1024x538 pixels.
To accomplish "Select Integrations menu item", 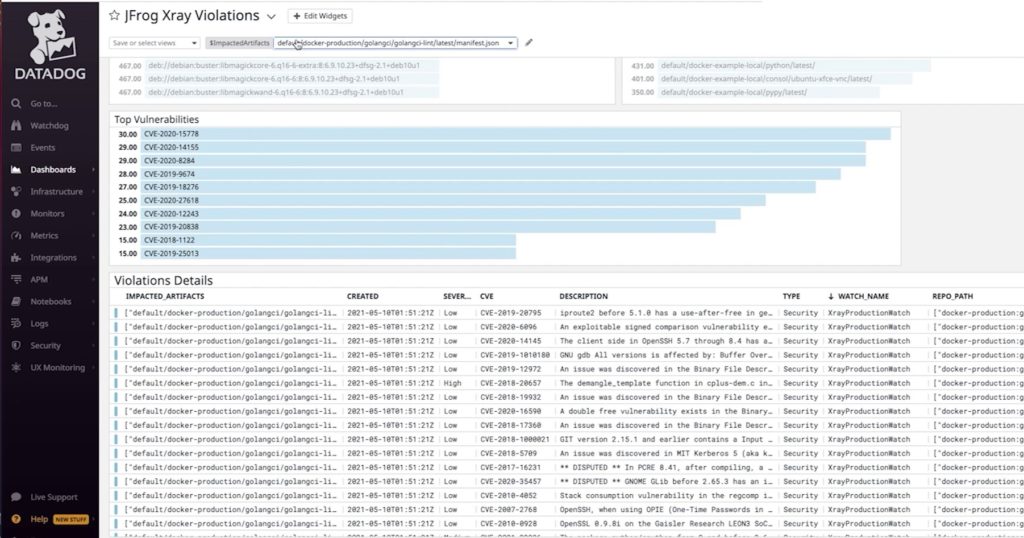I will (53, 258).
